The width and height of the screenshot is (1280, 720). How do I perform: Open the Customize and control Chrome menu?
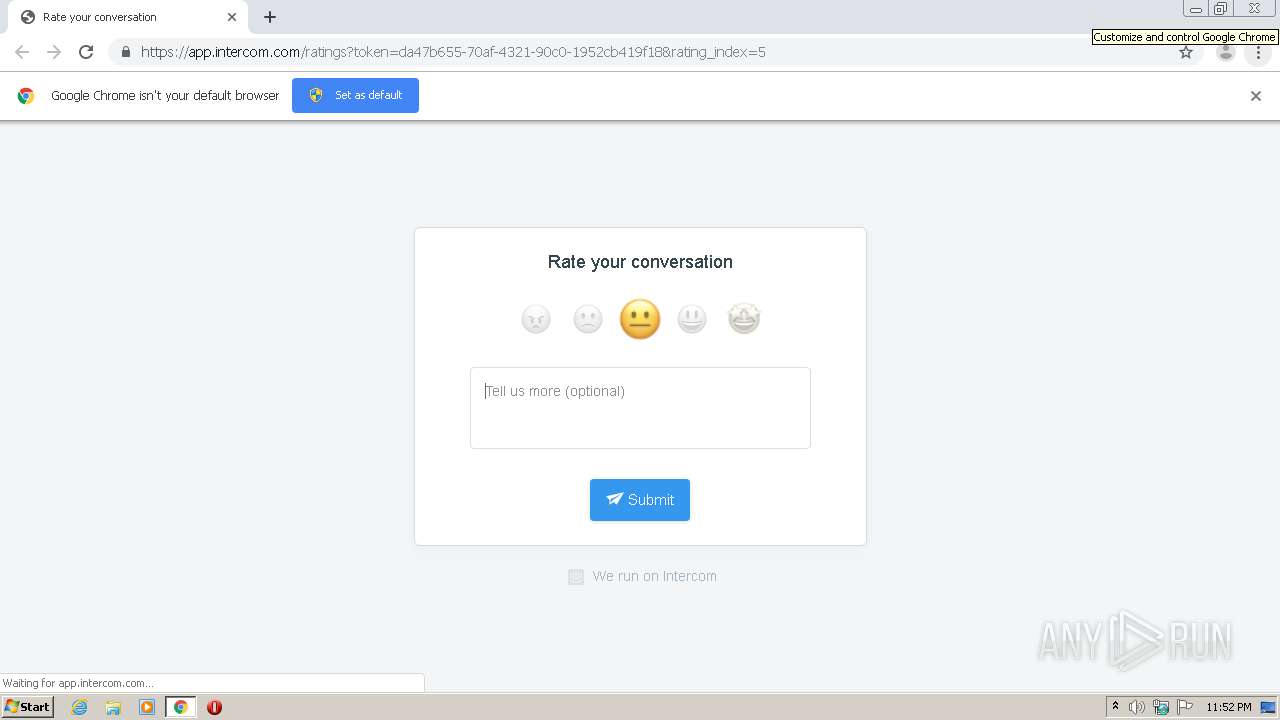click(1258, 52)
